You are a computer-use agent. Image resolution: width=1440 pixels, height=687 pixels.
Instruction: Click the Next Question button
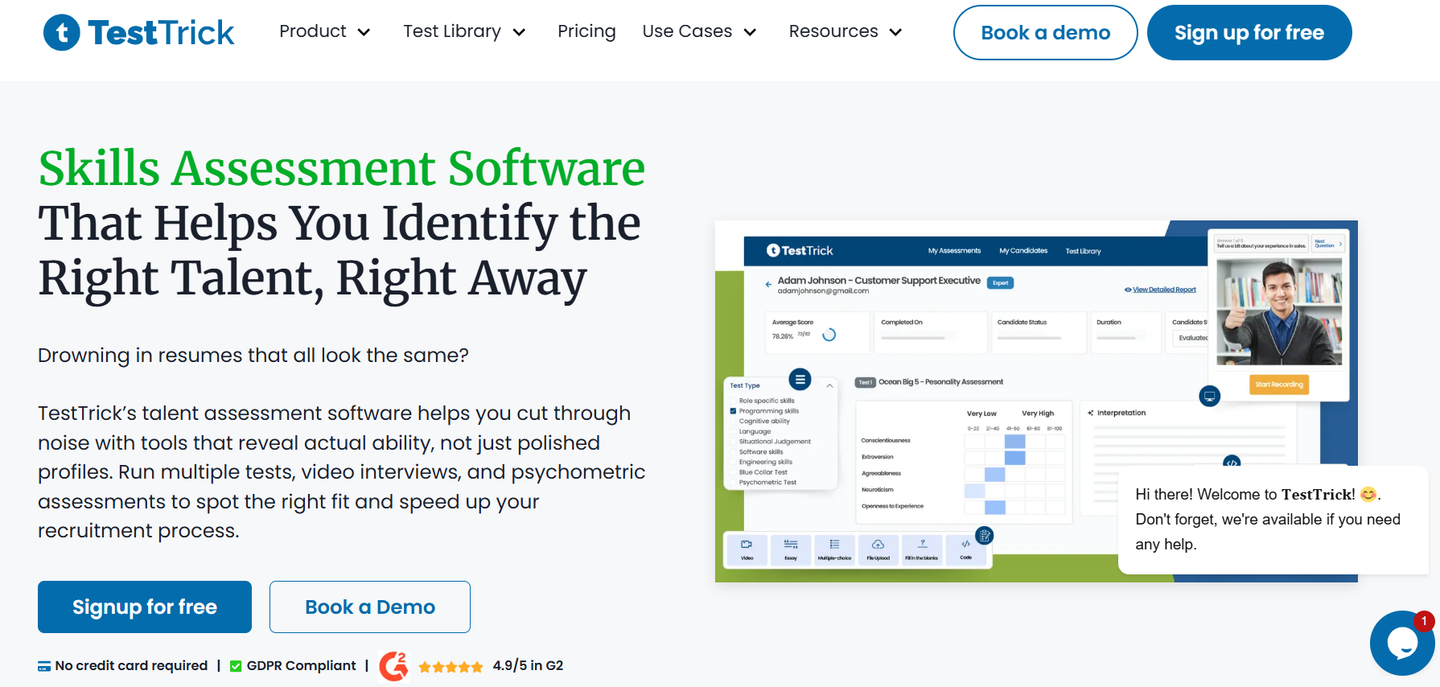coord(1327,243)
